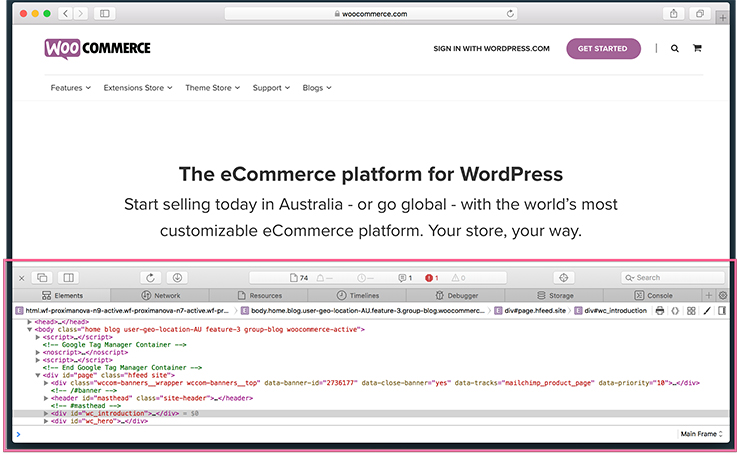Toggle the details sidebar icon
740x455 pixels.
pyautogui.click(x=722, y=311)
